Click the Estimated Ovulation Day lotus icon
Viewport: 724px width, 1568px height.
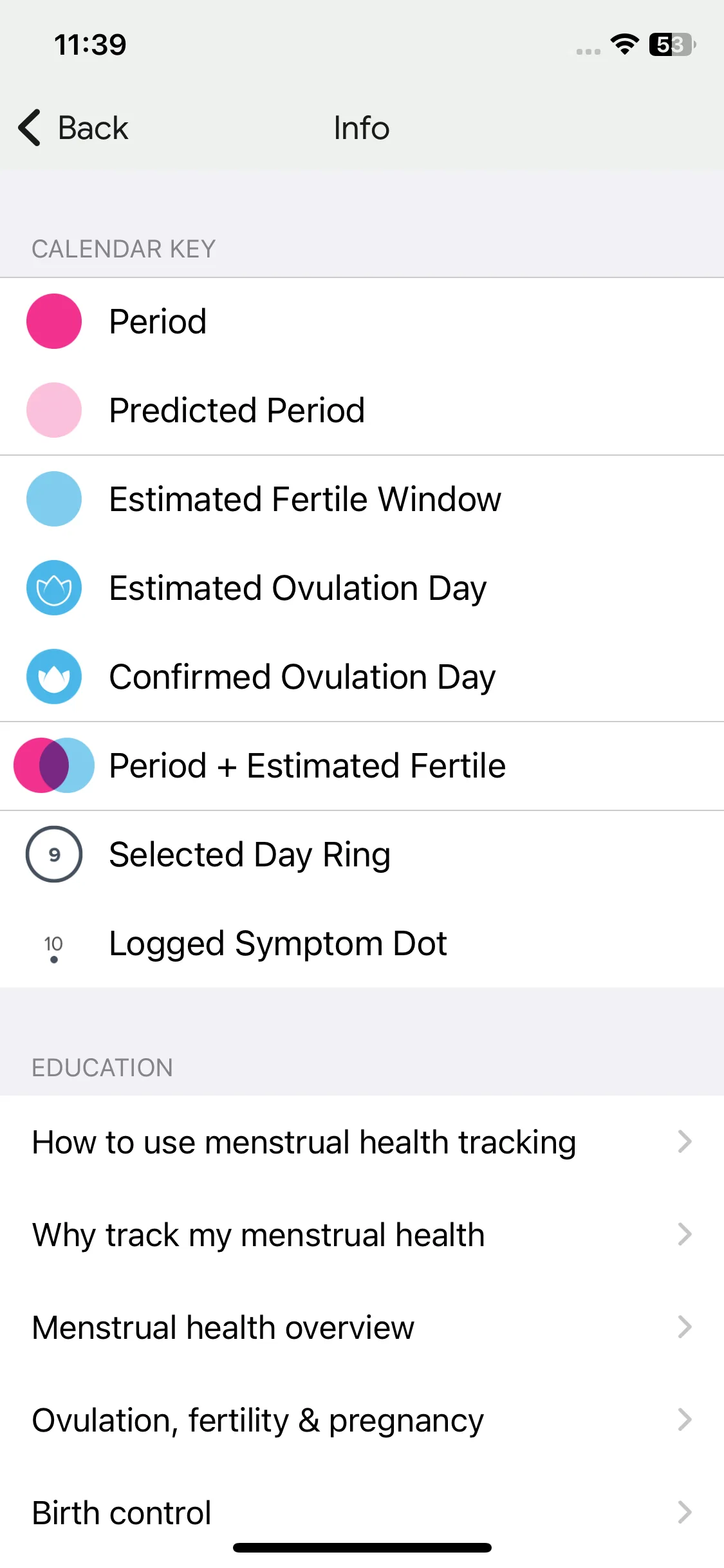coord(54,588)
